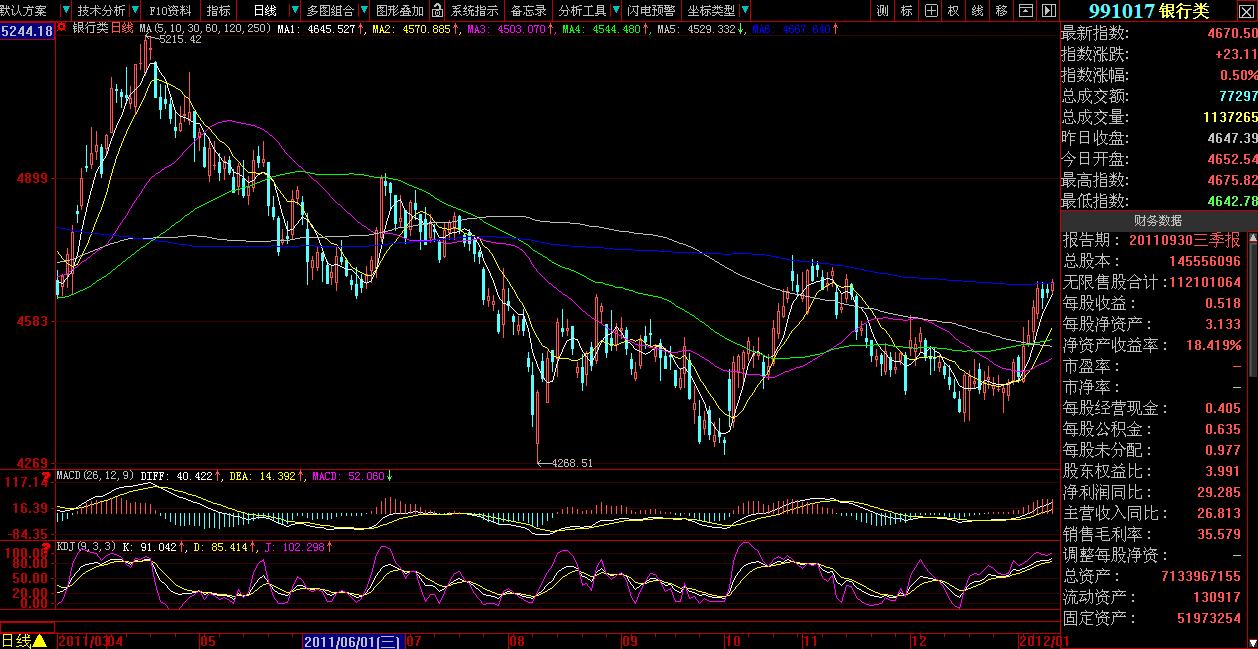Click the 净利润同比 value 29.285
This screenshot has height=649, width=1258.
point(1220,492)
